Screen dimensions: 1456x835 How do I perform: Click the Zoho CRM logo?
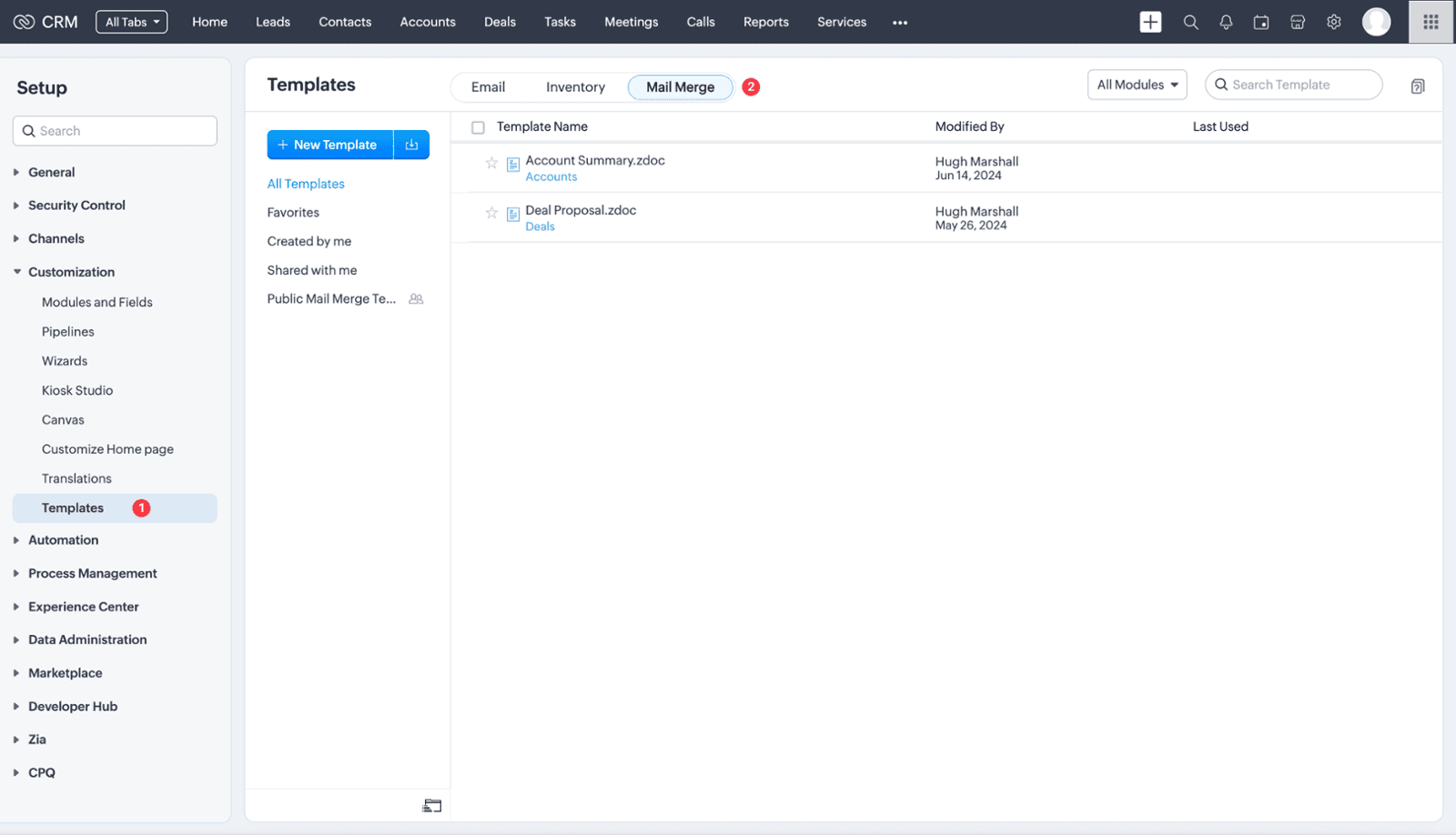[x=45, y=22]
